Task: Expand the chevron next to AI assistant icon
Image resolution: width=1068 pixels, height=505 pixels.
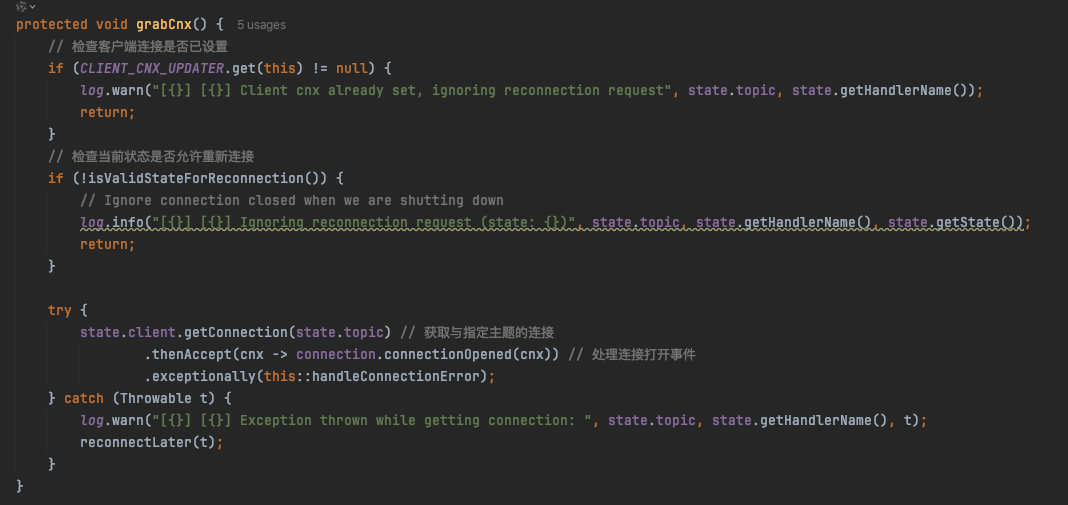Action: click(32, 6)
